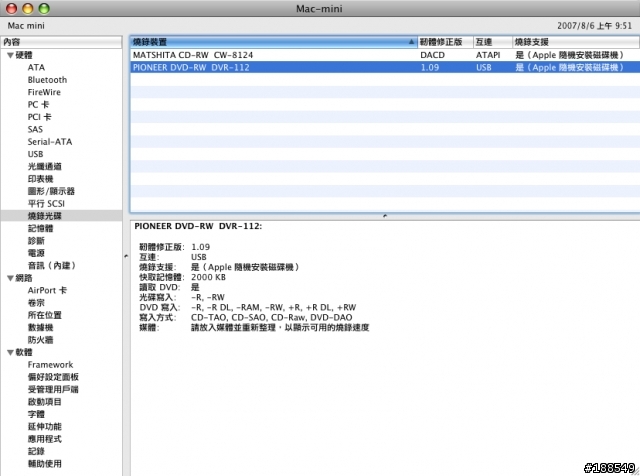The height and width of the screenshot is (476, 640).
Task: Select Bluetooth in the sidebar
Action: (x=47, y=80)
